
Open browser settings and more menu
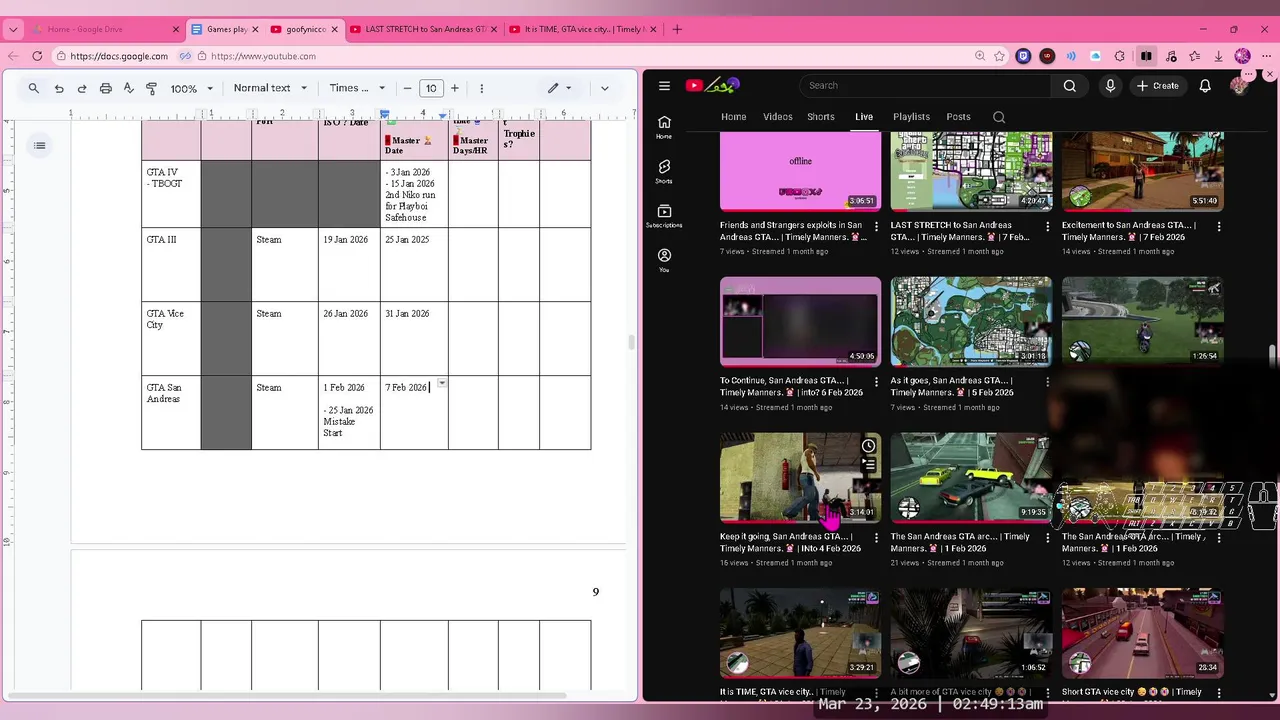tap(1269, 56)
